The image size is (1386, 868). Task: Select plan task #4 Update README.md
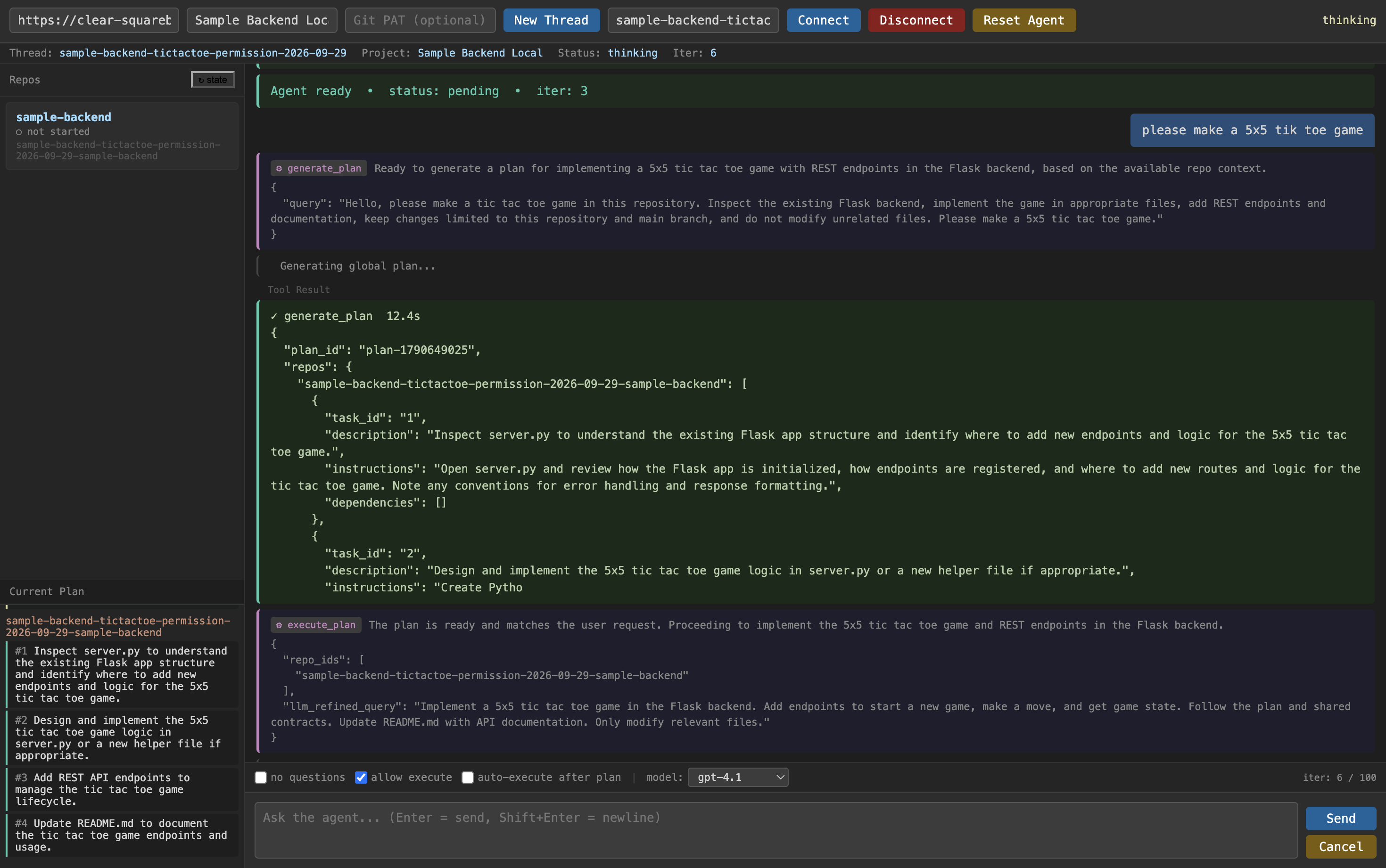122,835
